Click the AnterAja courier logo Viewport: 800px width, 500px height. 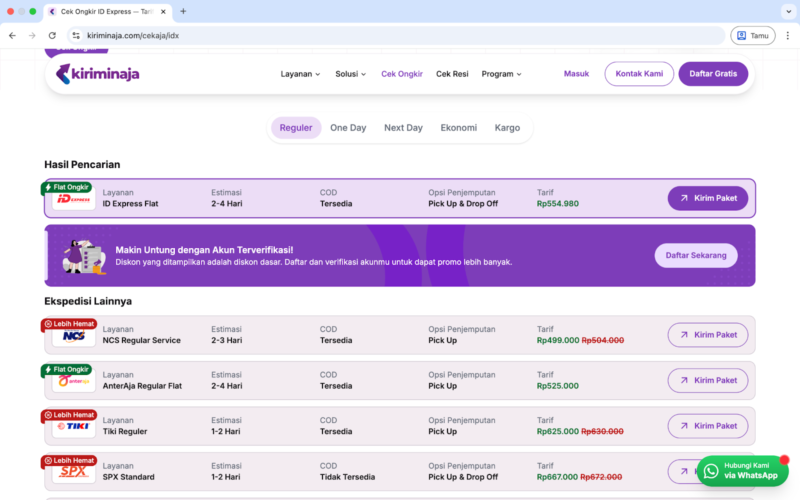coord(73,381)
